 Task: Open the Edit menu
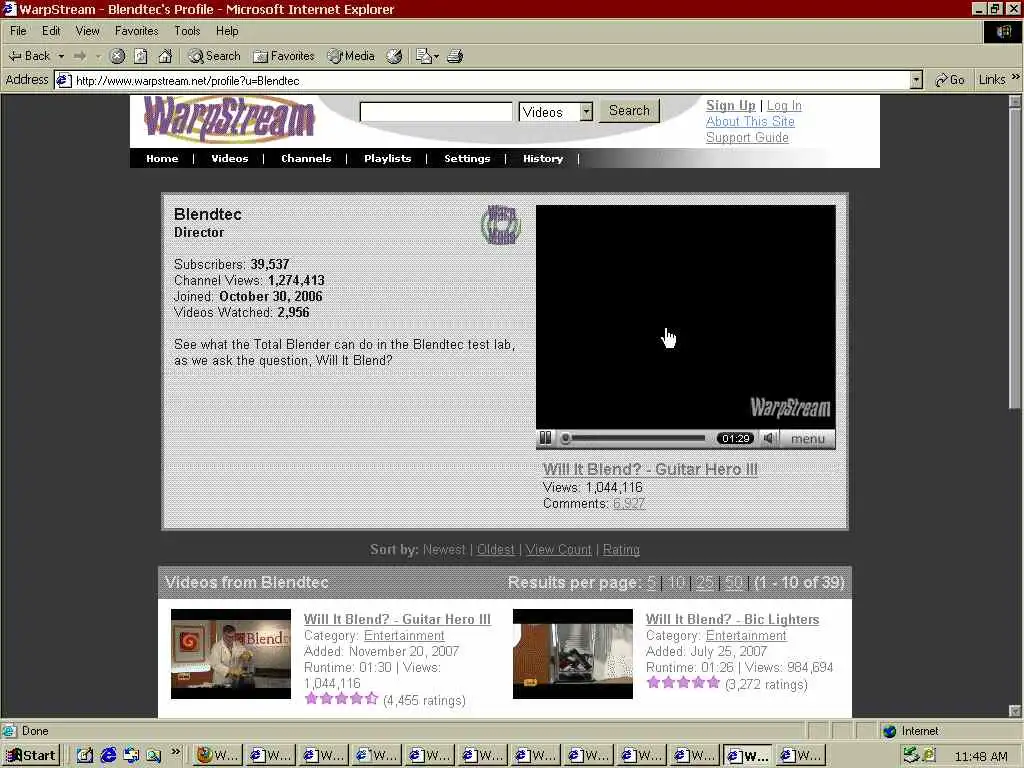tap(51, 31)
